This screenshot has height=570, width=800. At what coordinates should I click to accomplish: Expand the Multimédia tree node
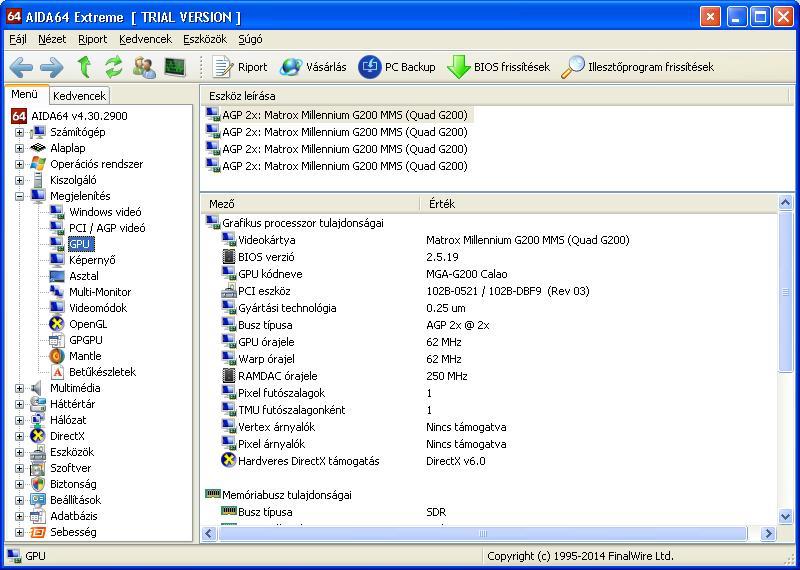(x=19, y=388)
